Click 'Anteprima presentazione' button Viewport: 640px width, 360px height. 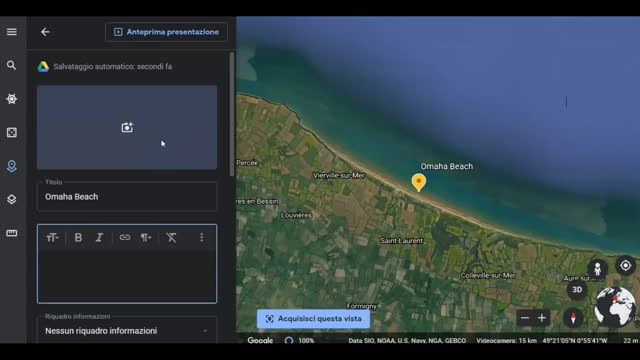(167, 32)
